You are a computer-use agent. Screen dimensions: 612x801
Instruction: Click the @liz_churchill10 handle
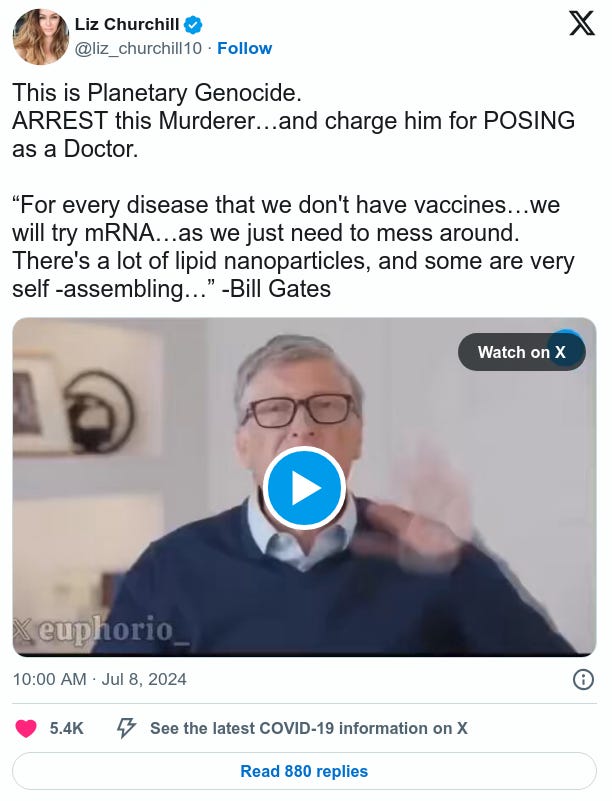[x=138, y=49]
